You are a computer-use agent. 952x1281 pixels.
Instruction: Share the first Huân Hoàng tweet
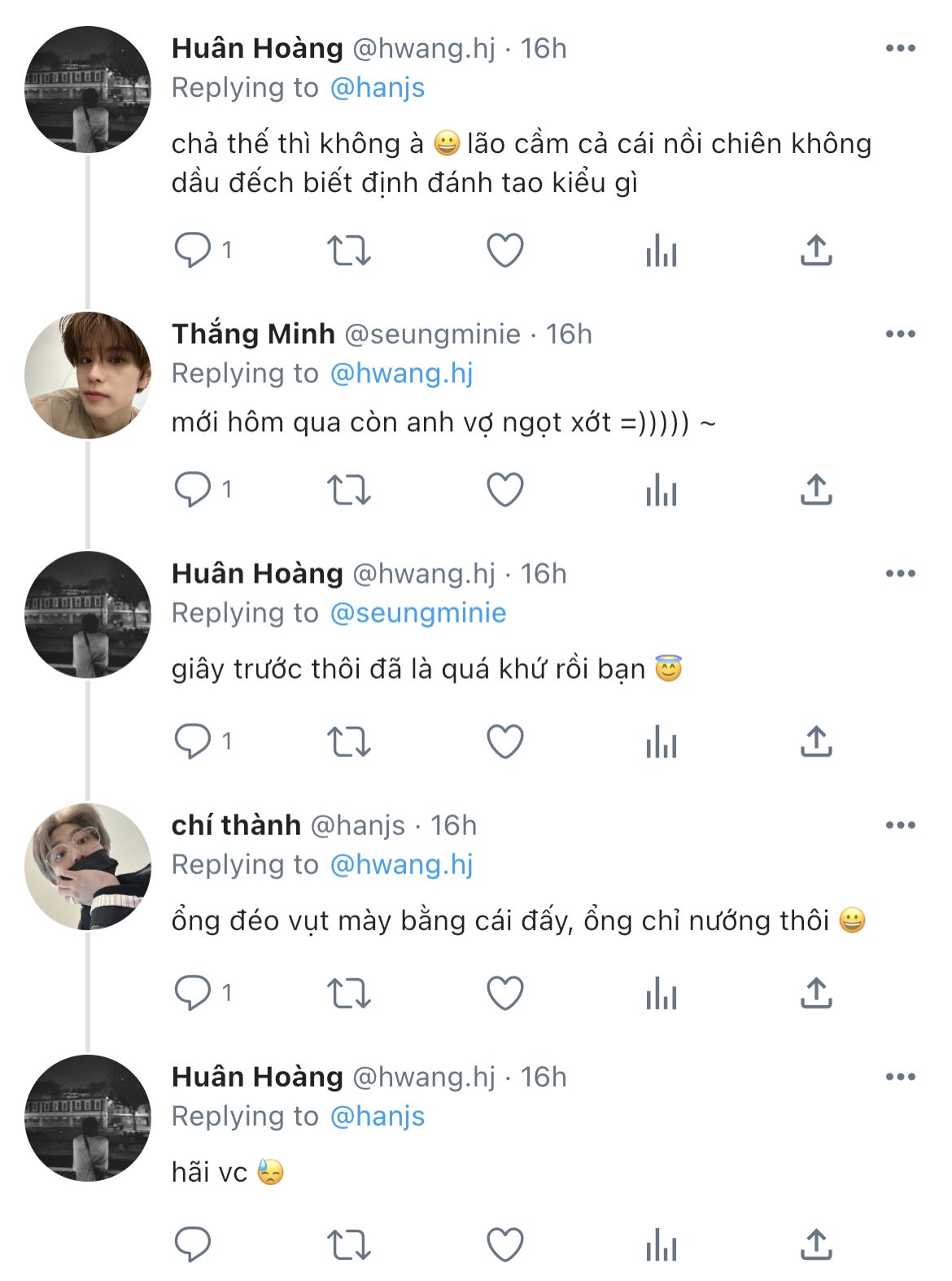[816, 251]
